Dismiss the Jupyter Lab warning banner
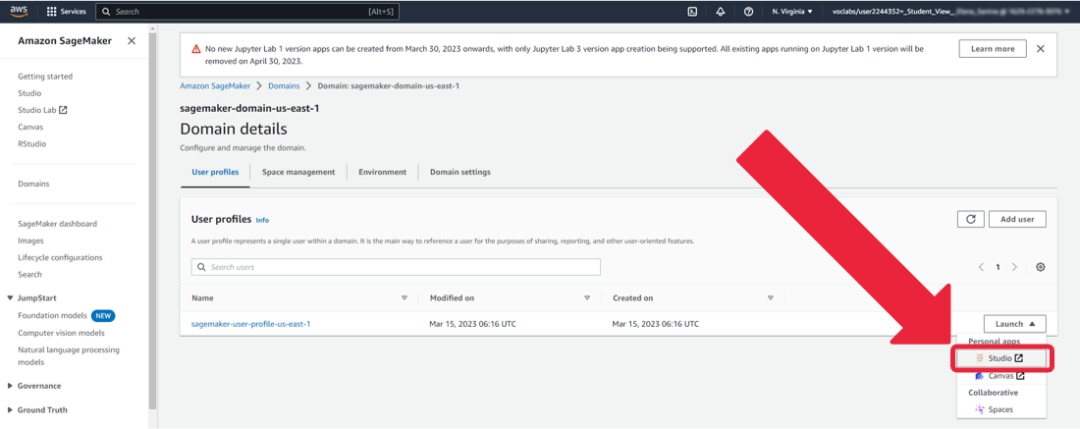This screenshot has height=429, width=1080. click(1041, 49)
